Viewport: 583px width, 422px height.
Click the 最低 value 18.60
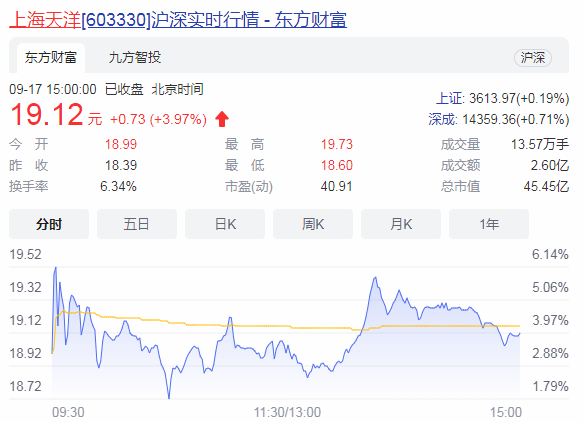tap(336, 165)
